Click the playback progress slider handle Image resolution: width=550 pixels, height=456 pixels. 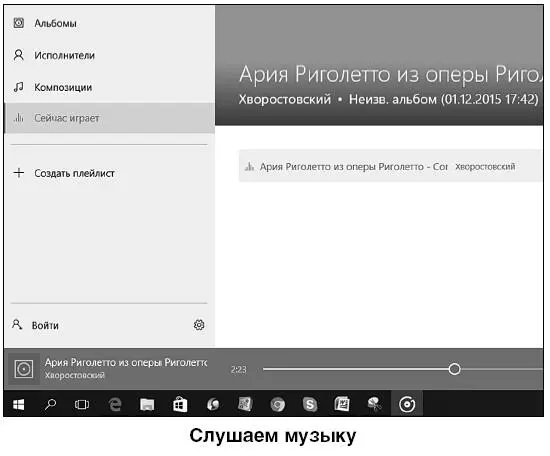point(455,369)
